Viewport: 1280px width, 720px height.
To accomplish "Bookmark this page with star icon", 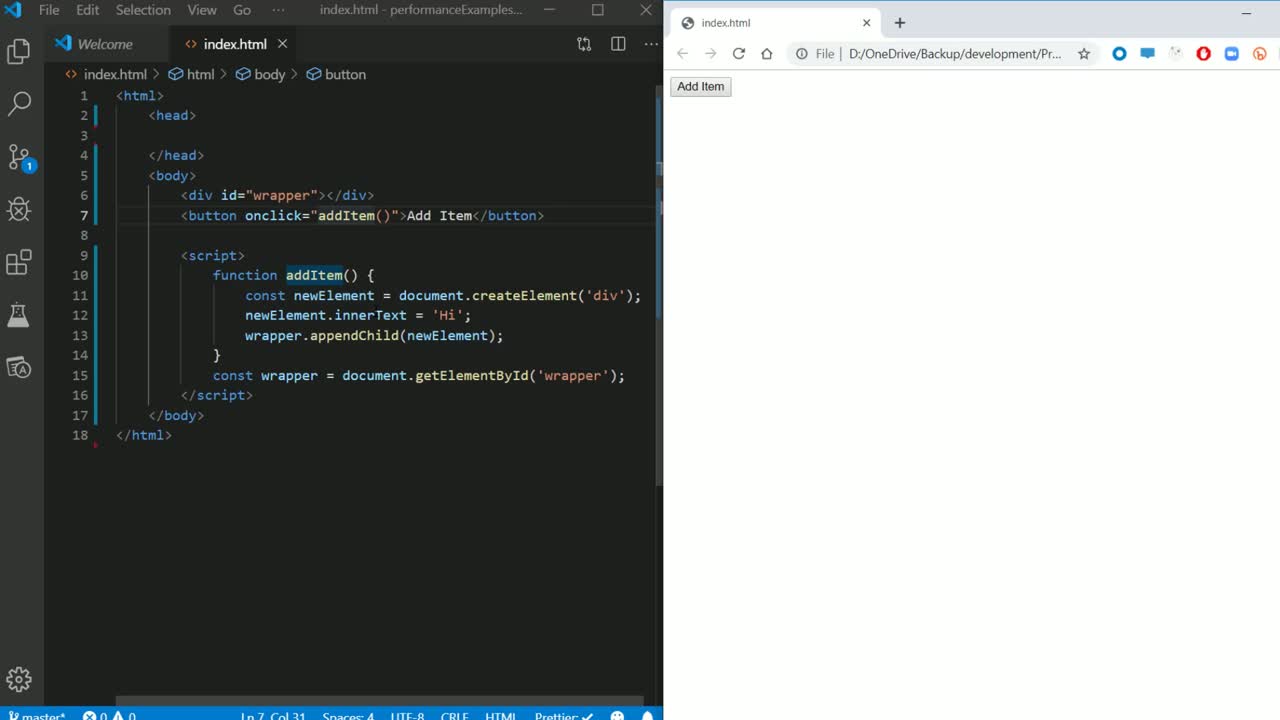I will point(1083,54).
